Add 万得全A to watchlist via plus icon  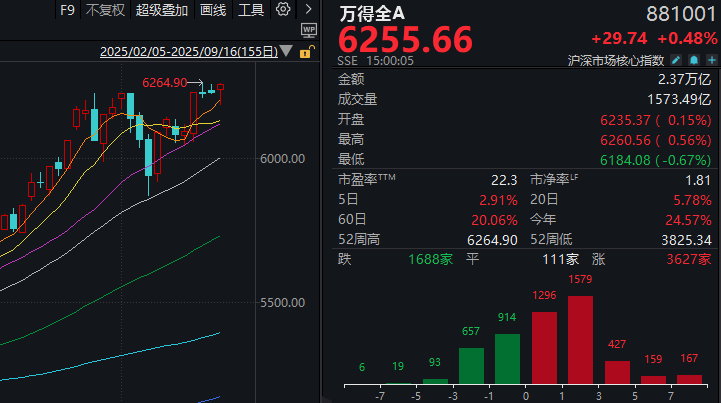711,61
